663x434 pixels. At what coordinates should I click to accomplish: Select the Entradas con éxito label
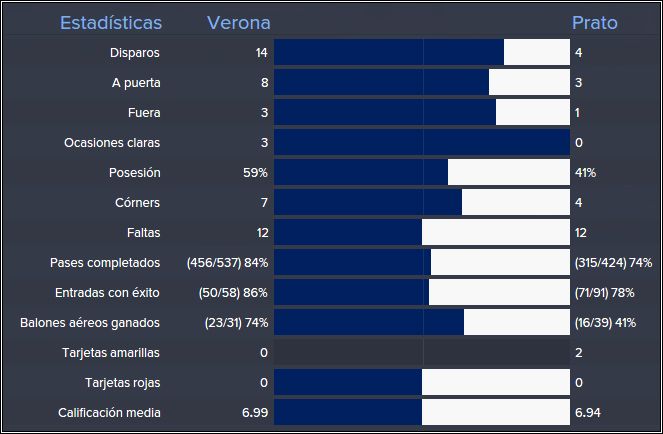[107, 293]
